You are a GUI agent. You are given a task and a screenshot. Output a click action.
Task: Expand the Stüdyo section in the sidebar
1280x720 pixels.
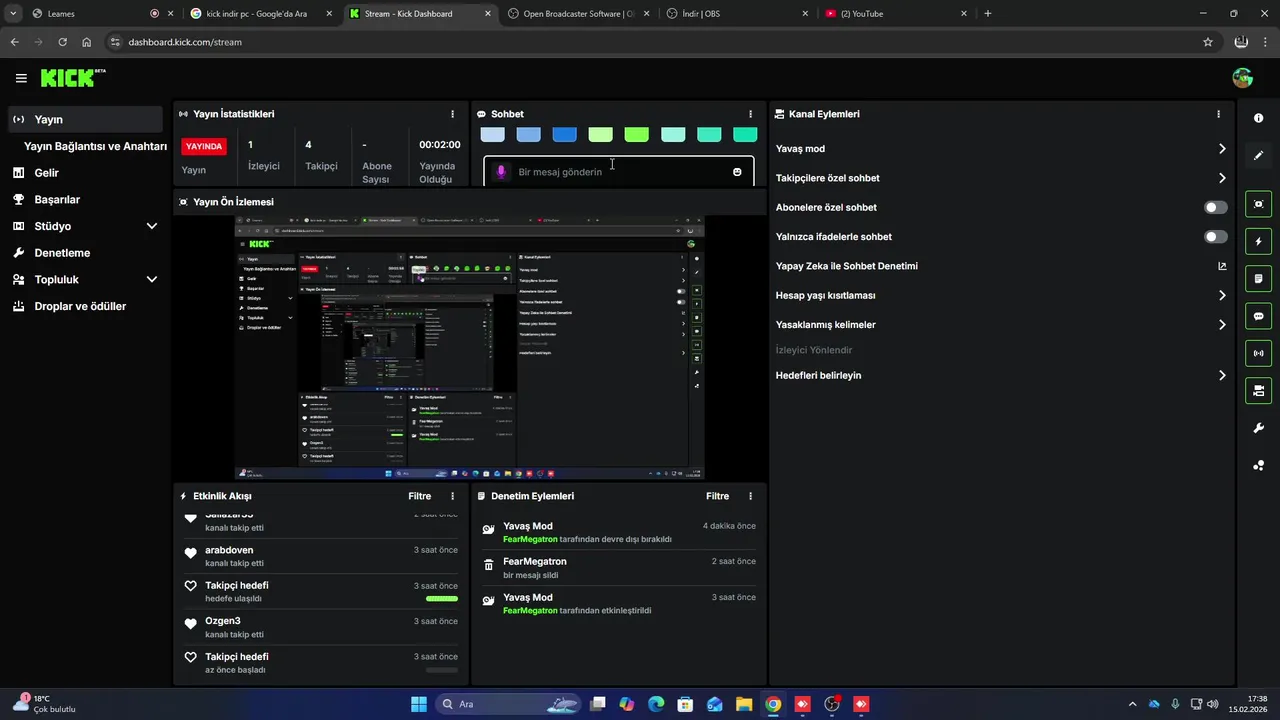(x=152, y=226)
